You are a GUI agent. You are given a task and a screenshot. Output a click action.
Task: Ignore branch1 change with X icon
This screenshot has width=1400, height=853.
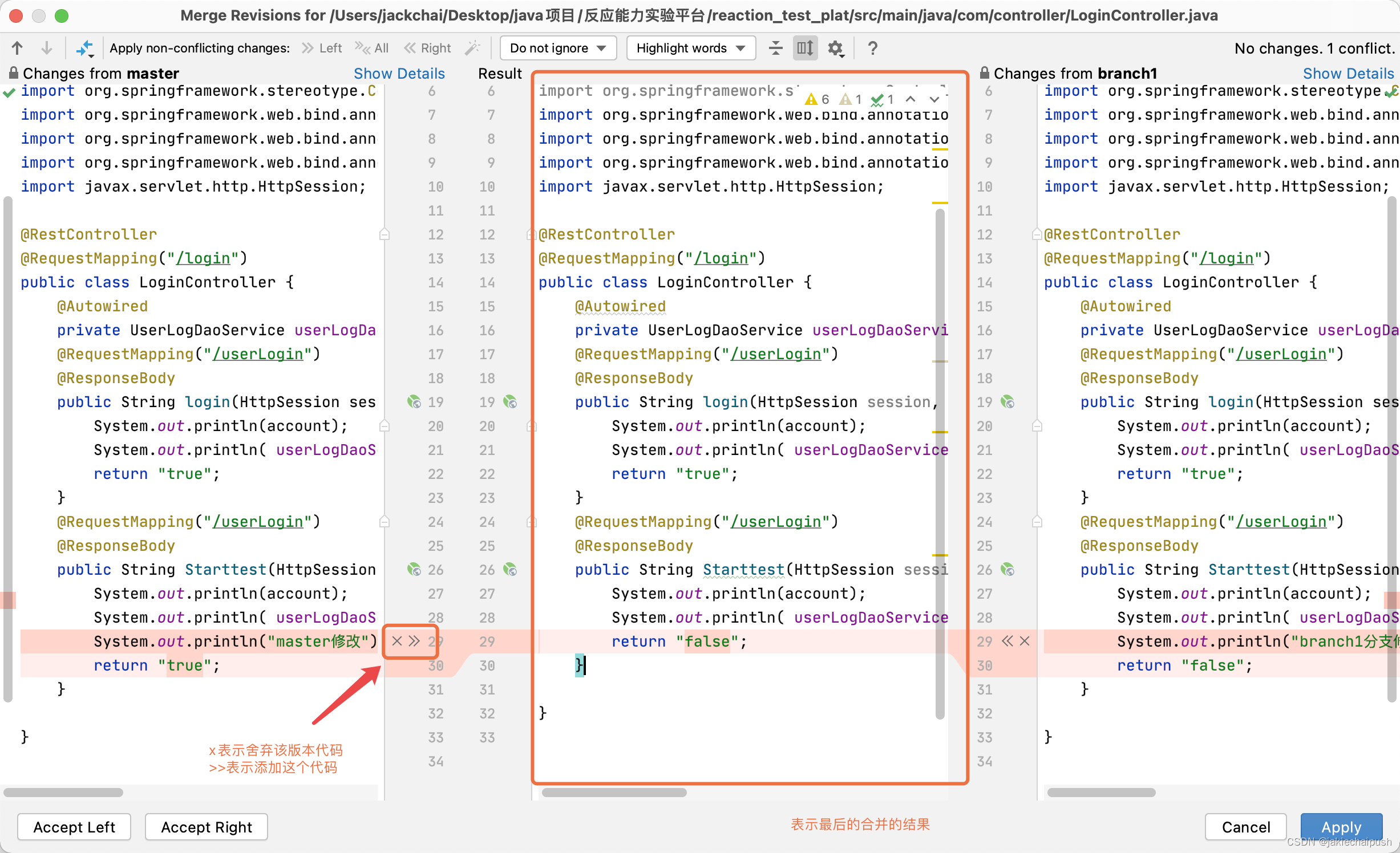pos(1025,641)
